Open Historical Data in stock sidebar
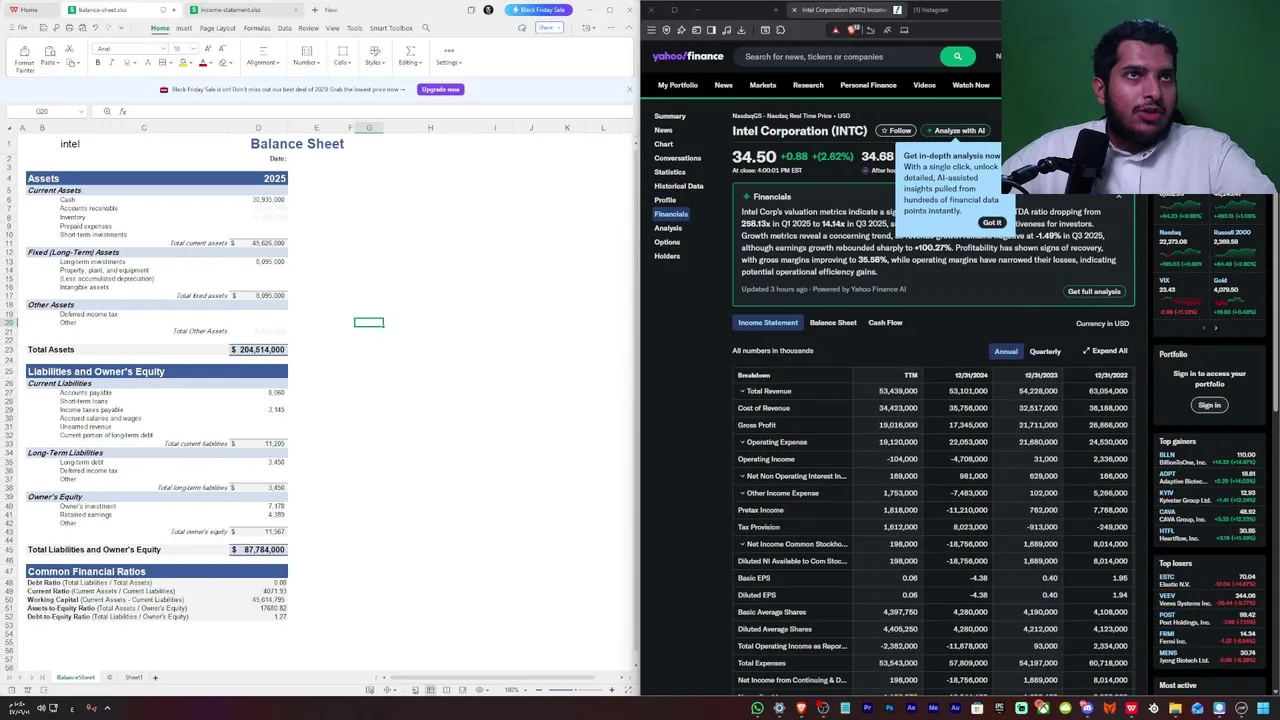 679,186
